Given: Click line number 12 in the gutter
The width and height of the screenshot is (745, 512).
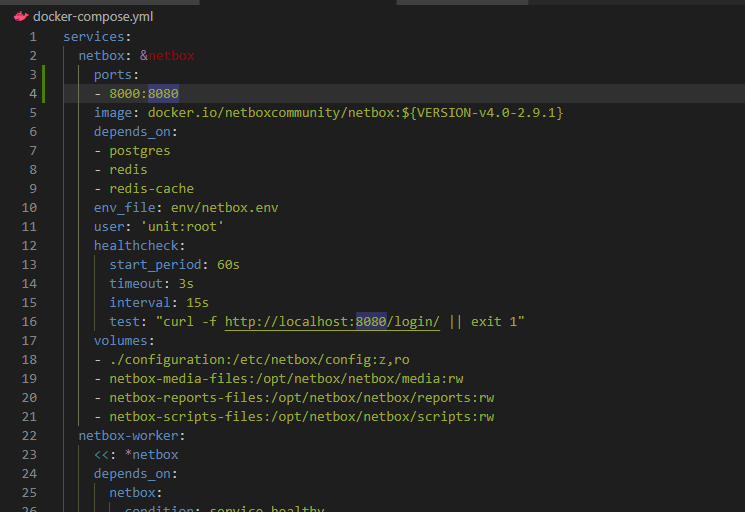Looking at the screenshot, I should coord(29,246).
